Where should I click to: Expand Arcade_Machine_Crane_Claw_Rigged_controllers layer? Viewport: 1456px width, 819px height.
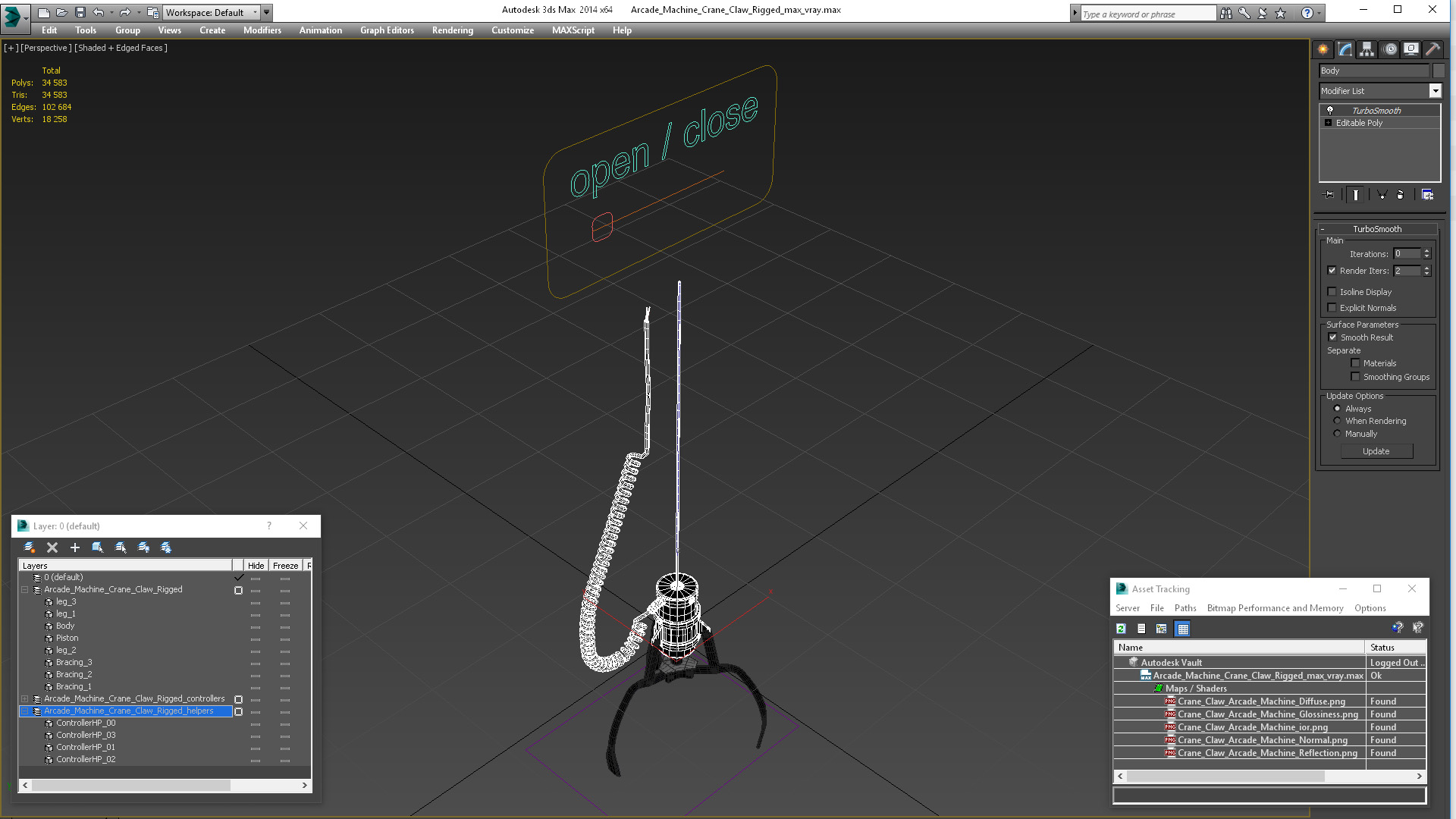24,699
